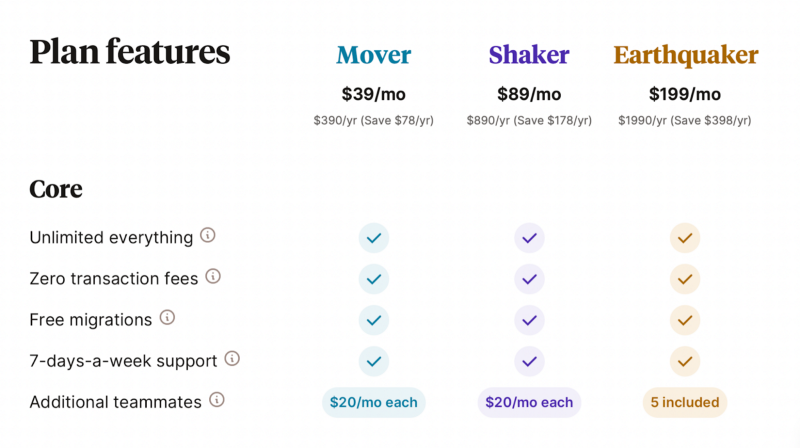Viewport: 800px width, 448px height.
Task: Click Earthquaker checkmark for Free migrations
Action: click(x=685, y=320)
